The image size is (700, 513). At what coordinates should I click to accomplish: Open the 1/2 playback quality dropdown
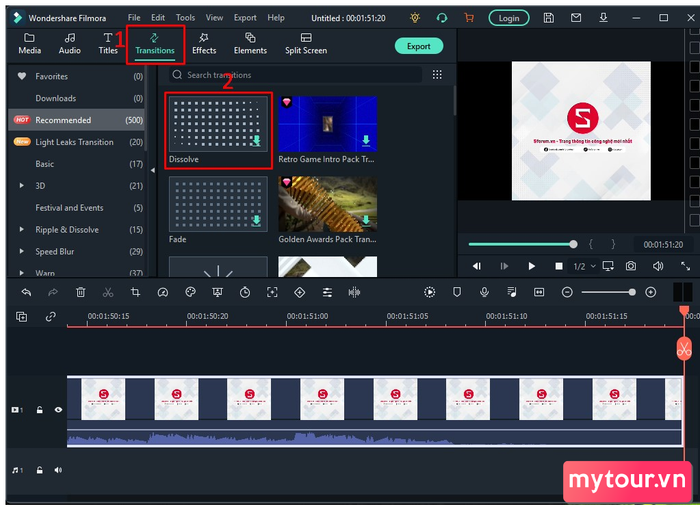click(584, 267)
